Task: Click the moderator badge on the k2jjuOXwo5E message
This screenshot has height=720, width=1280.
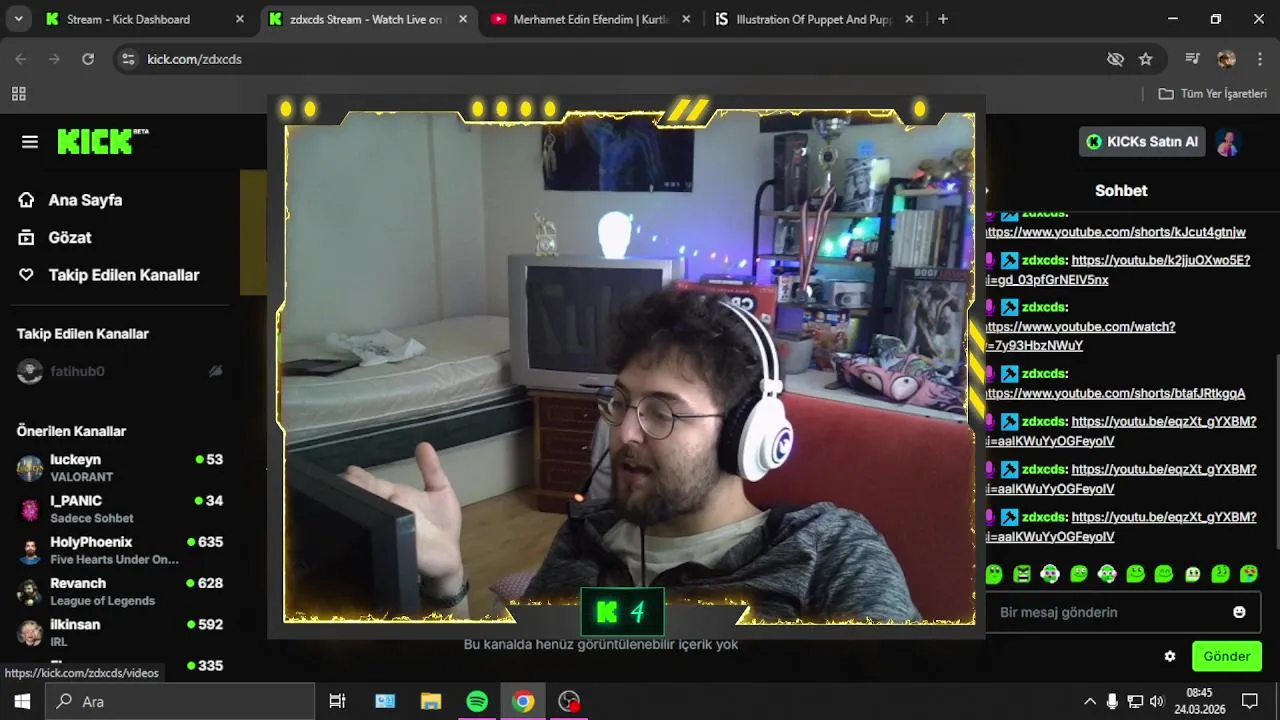Action: pyautogui.click(x=1010, y=260)
